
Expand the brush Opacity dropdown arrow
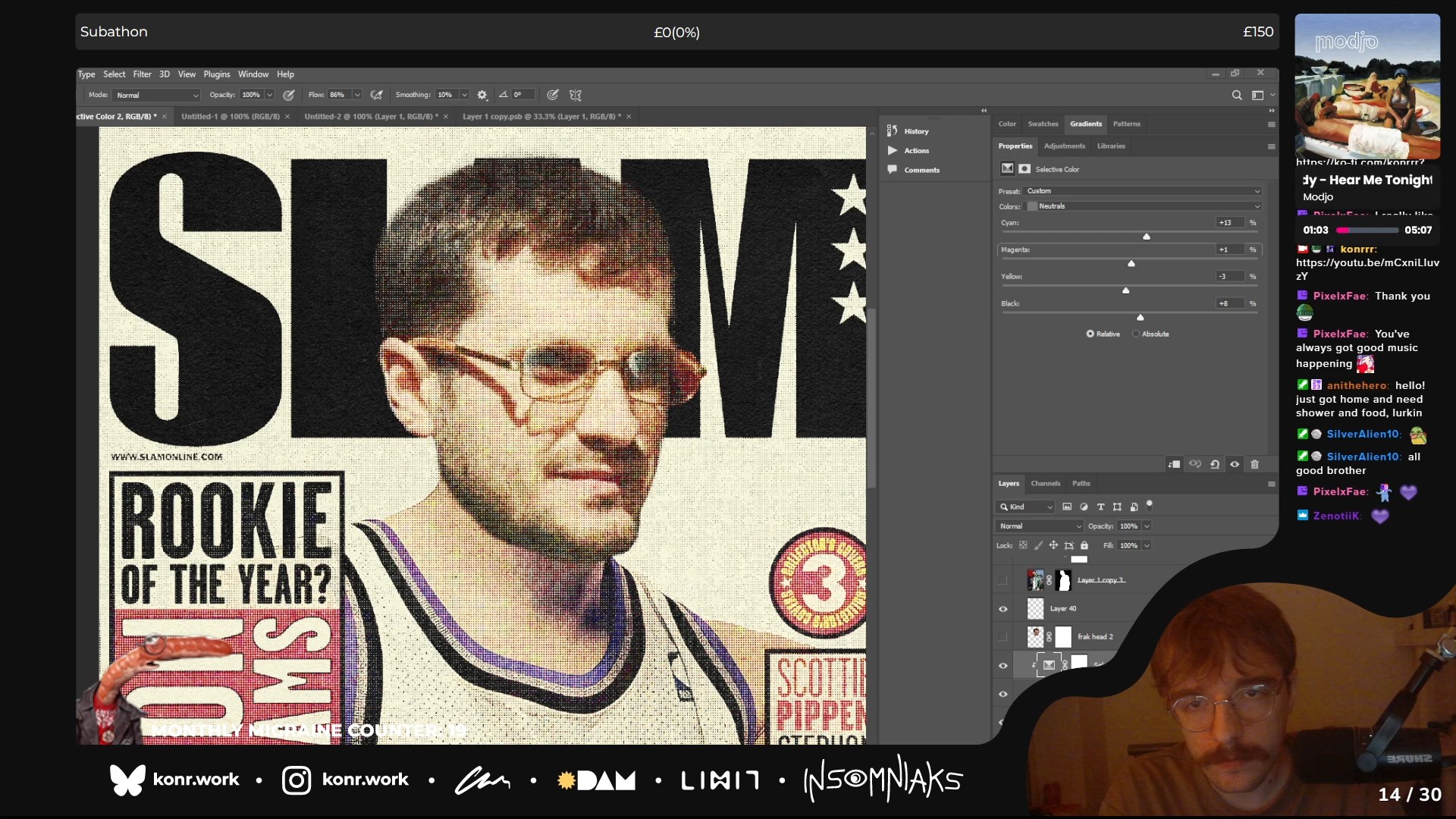[269, 96]
